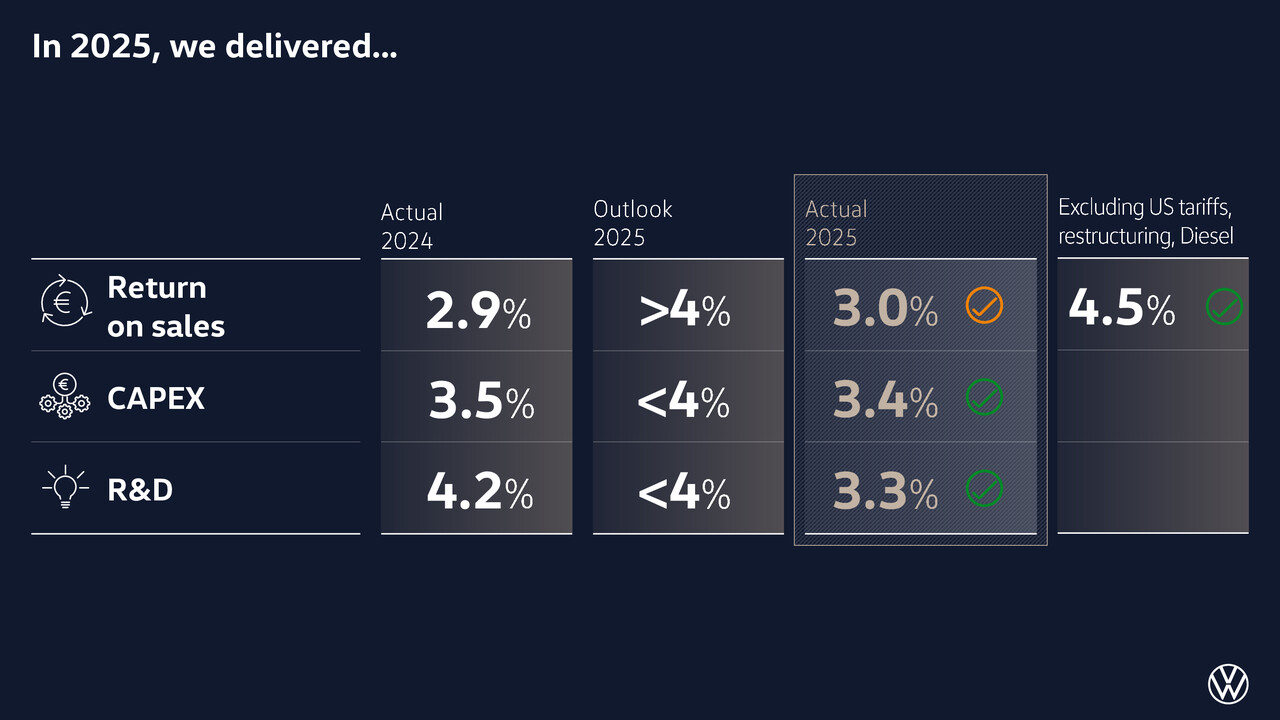Click the green checkmark beside 3.3%
This screenshot has height=720, width=1280.
click(985, 489)
